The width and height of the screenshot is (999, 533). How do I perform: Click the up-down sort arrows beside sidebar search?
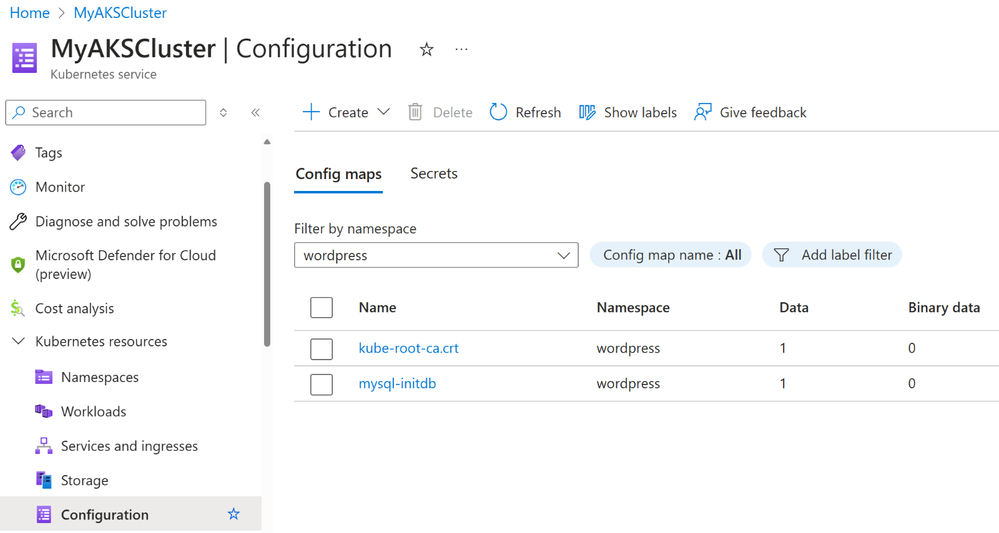click(223, 113)
